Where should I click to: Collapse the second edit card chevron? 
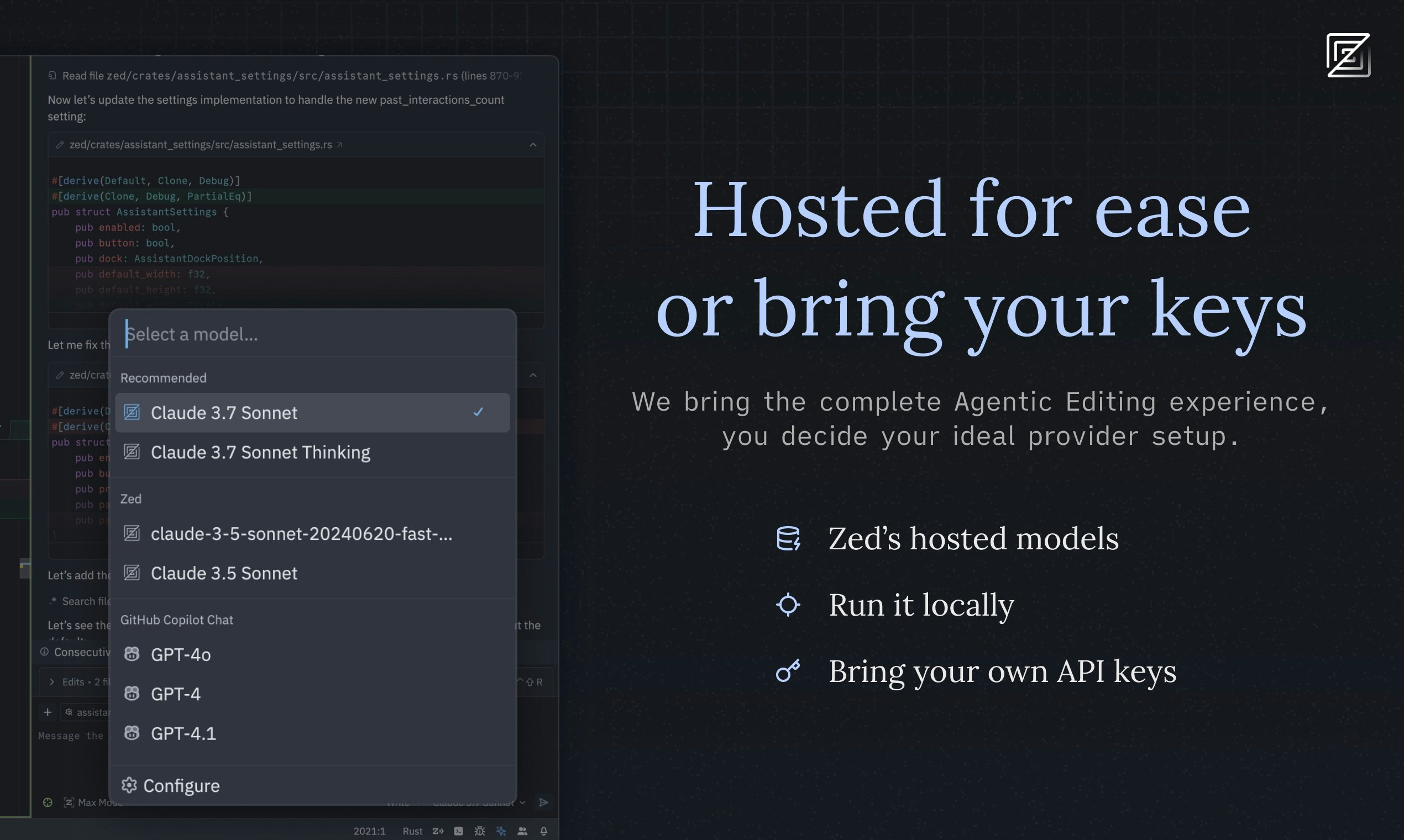click(x=533, y=375)
